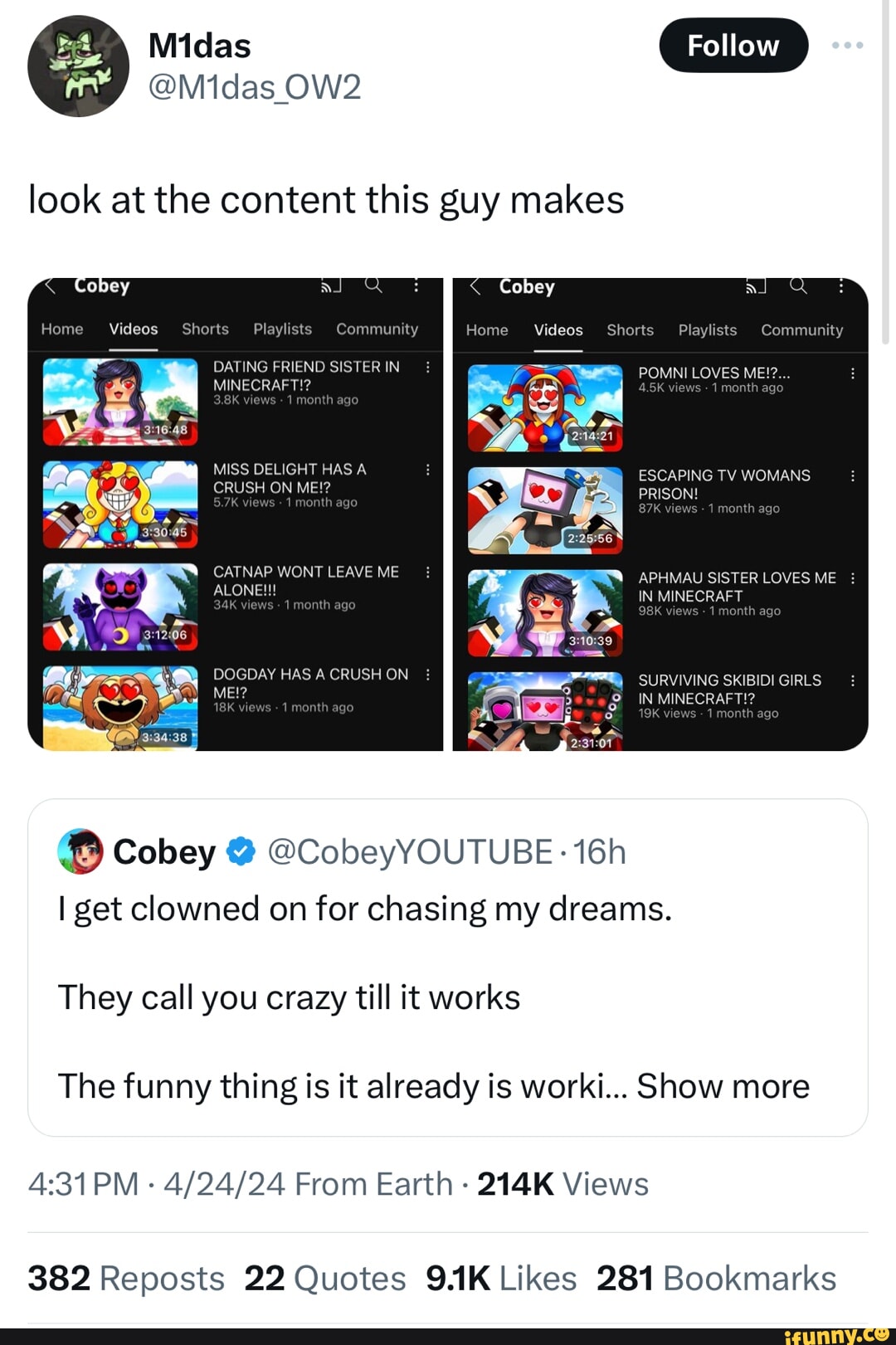Open M1das profile avatar
The height and width of the screenshot is (1345, 896).
(78, 66)
